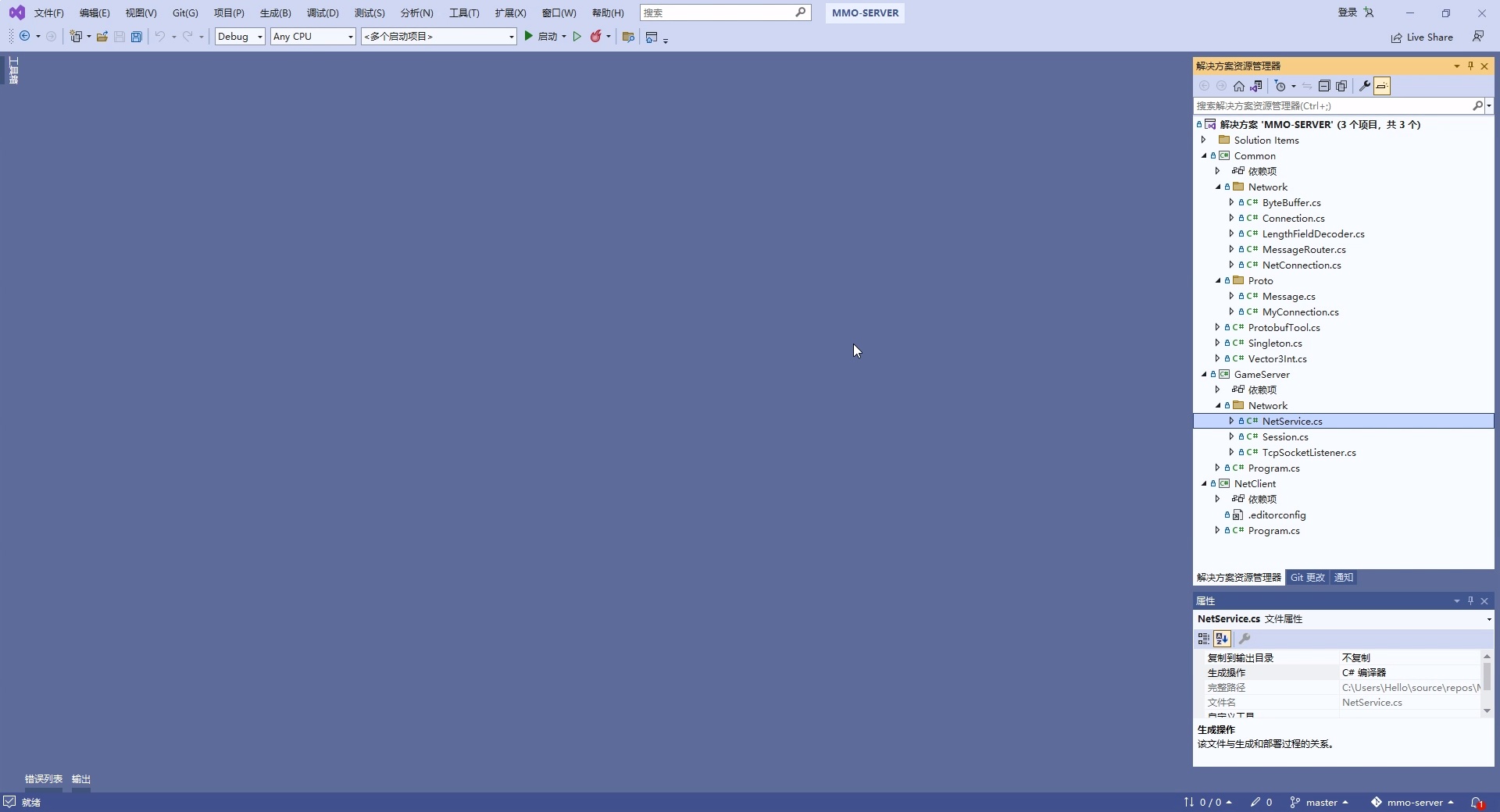Expand the Solution Items folder
Screen dimensions: 1500x812
[1204, 141]
